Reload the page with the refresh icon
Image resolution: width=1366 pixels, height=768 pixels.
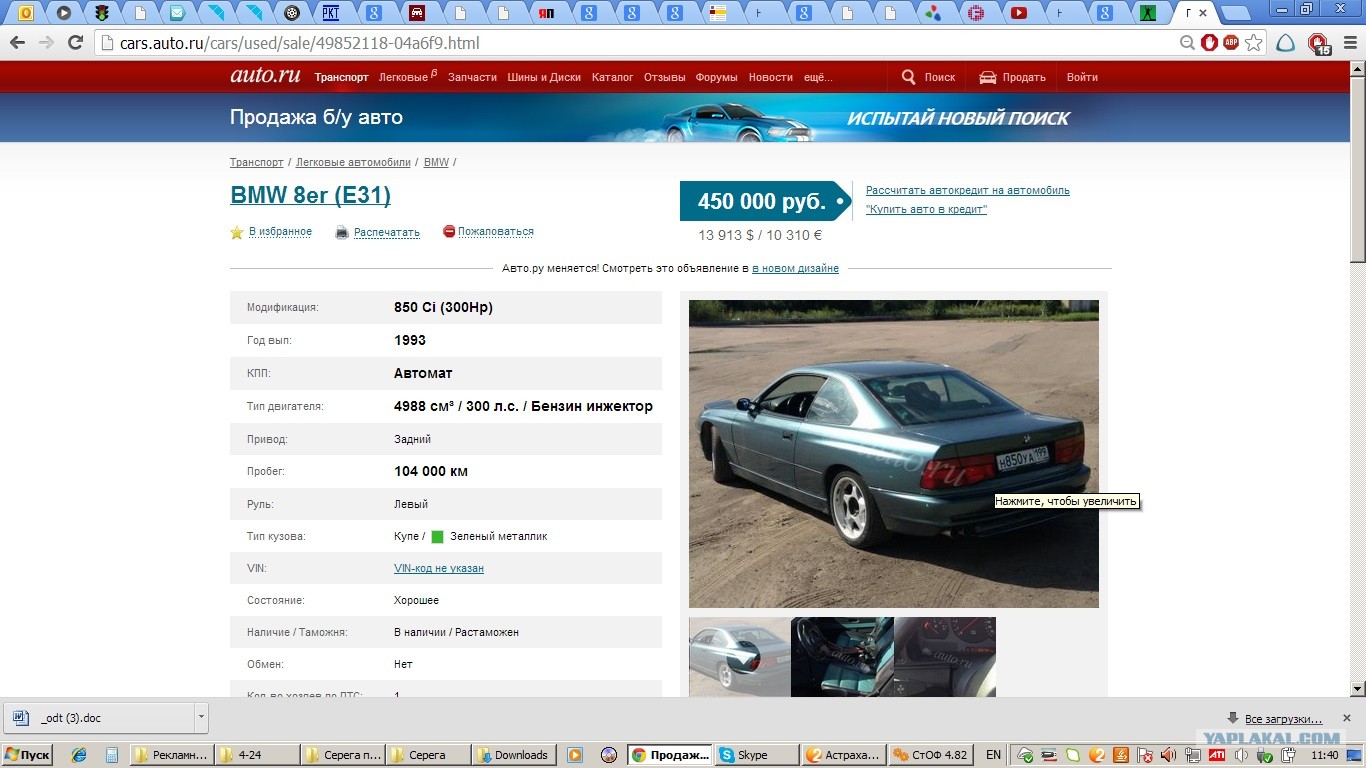tap(75, 43)
